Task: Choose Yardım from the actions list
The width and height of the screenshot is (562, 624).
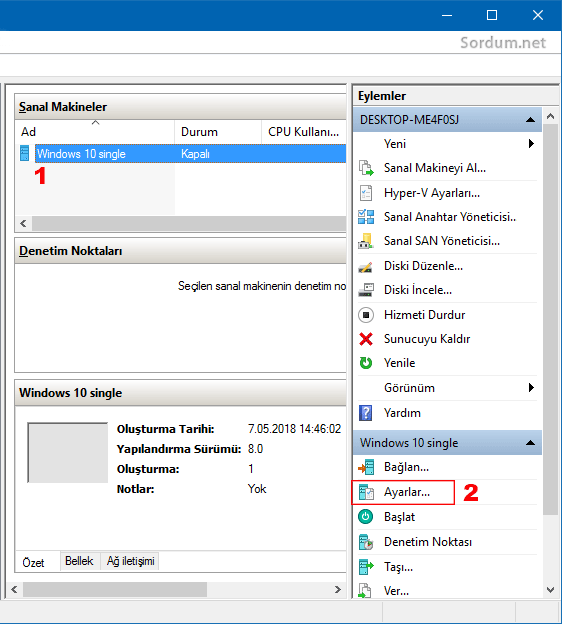Action: pyautogui.click(x=402, y=413)
